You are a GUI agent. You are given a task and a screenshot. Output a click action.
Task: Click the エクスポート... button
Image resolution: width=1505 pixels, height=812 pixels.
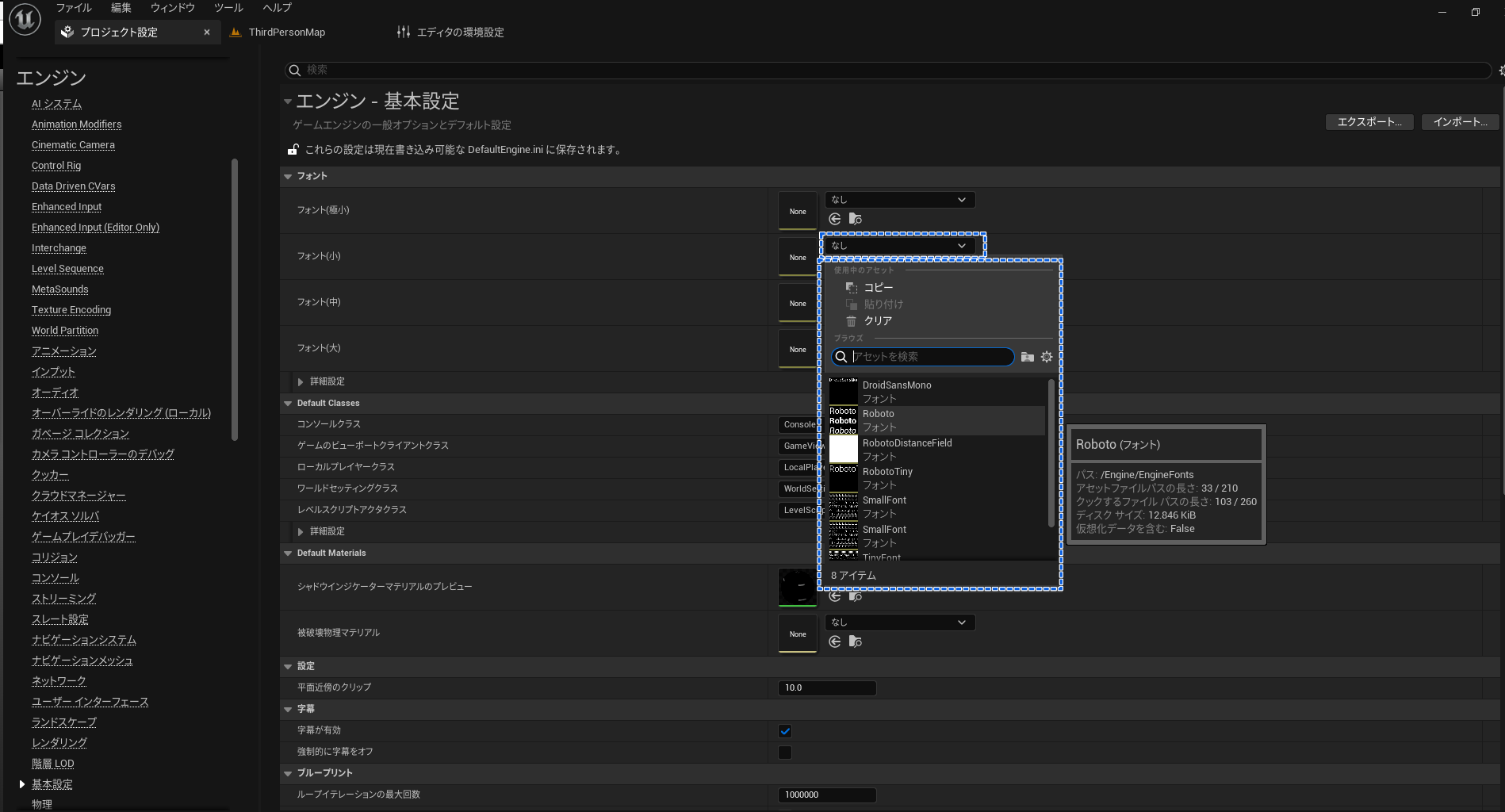pos(1369,121)
